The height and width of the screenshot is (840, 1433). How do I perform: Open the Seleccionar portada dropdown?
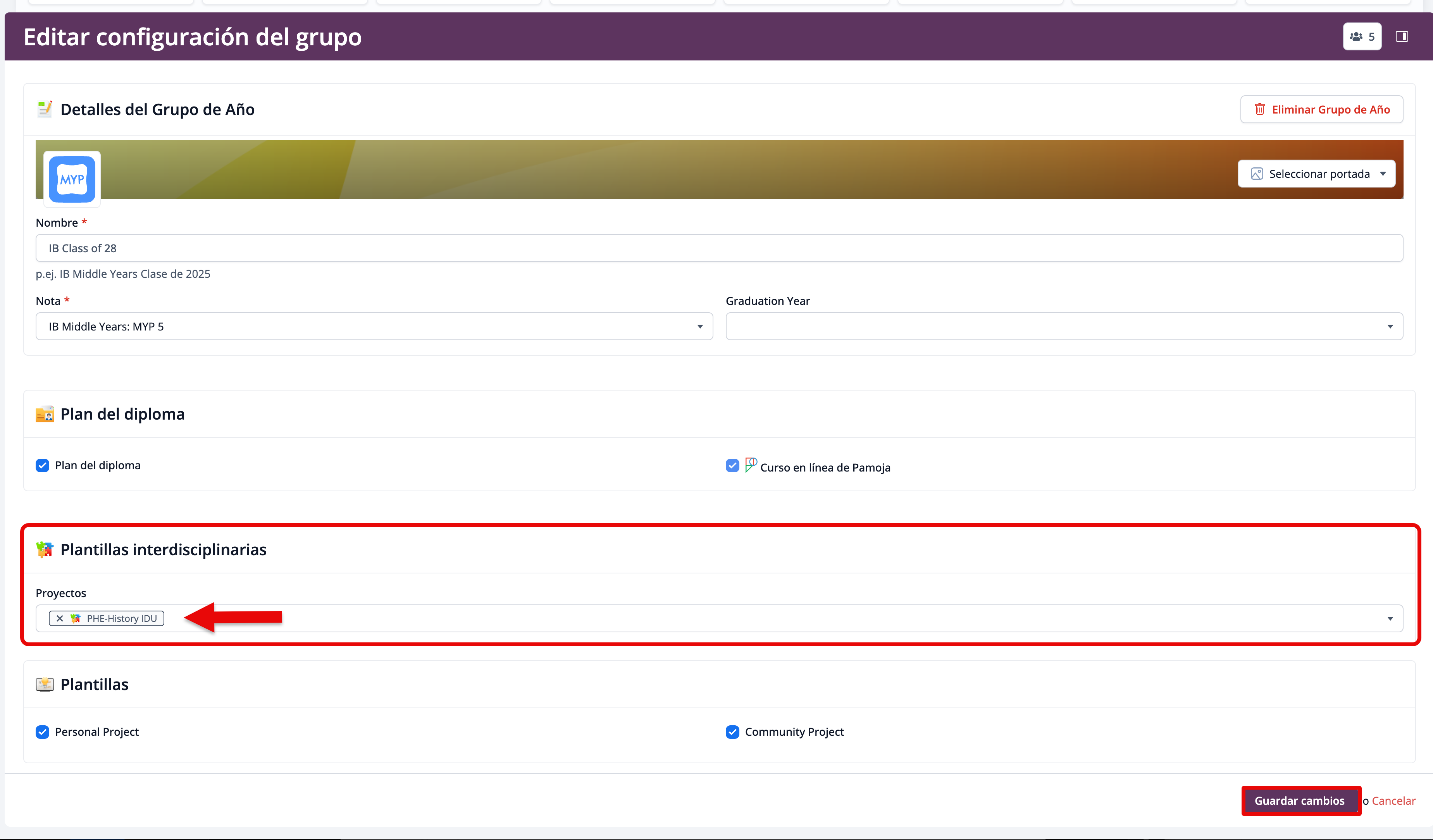coord(1316,174)
